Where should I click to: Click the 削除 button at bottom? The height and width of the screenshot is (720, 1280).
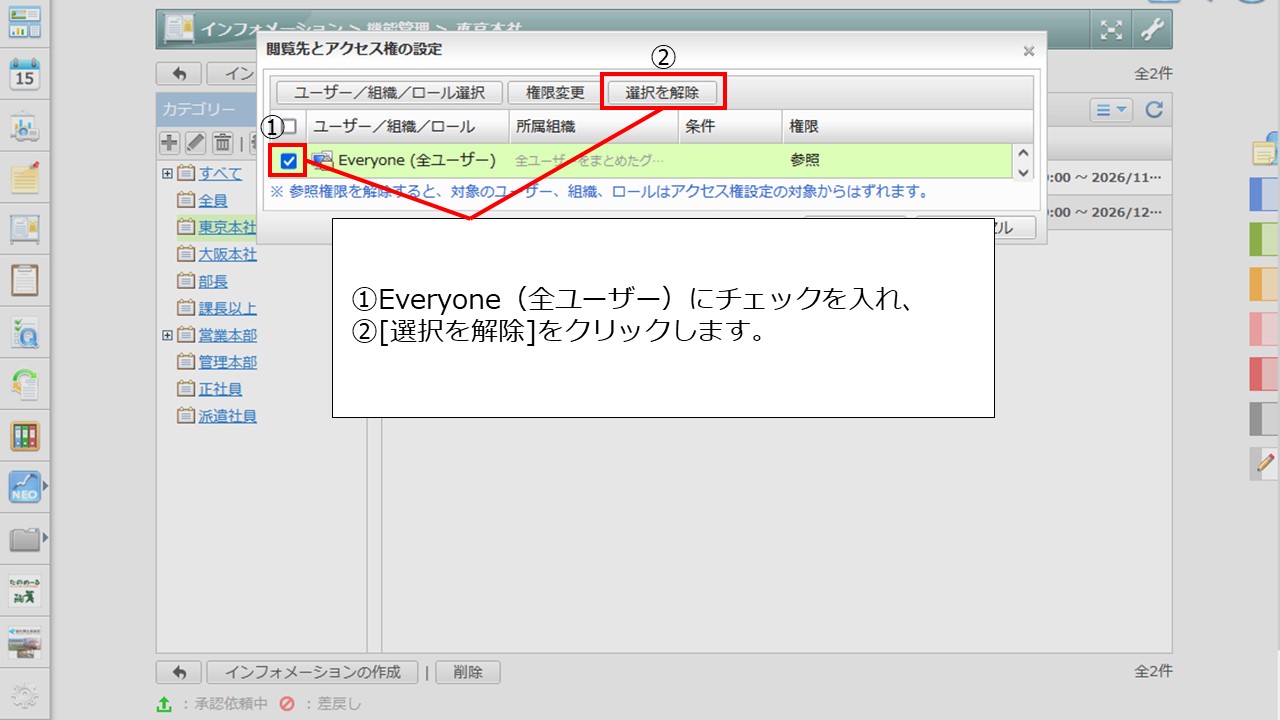(x=467, y=672)
